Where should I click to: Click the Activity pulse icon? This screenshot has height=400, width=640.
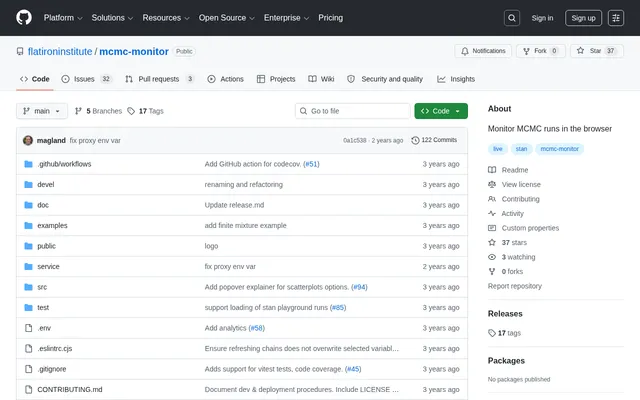[492, 213]
